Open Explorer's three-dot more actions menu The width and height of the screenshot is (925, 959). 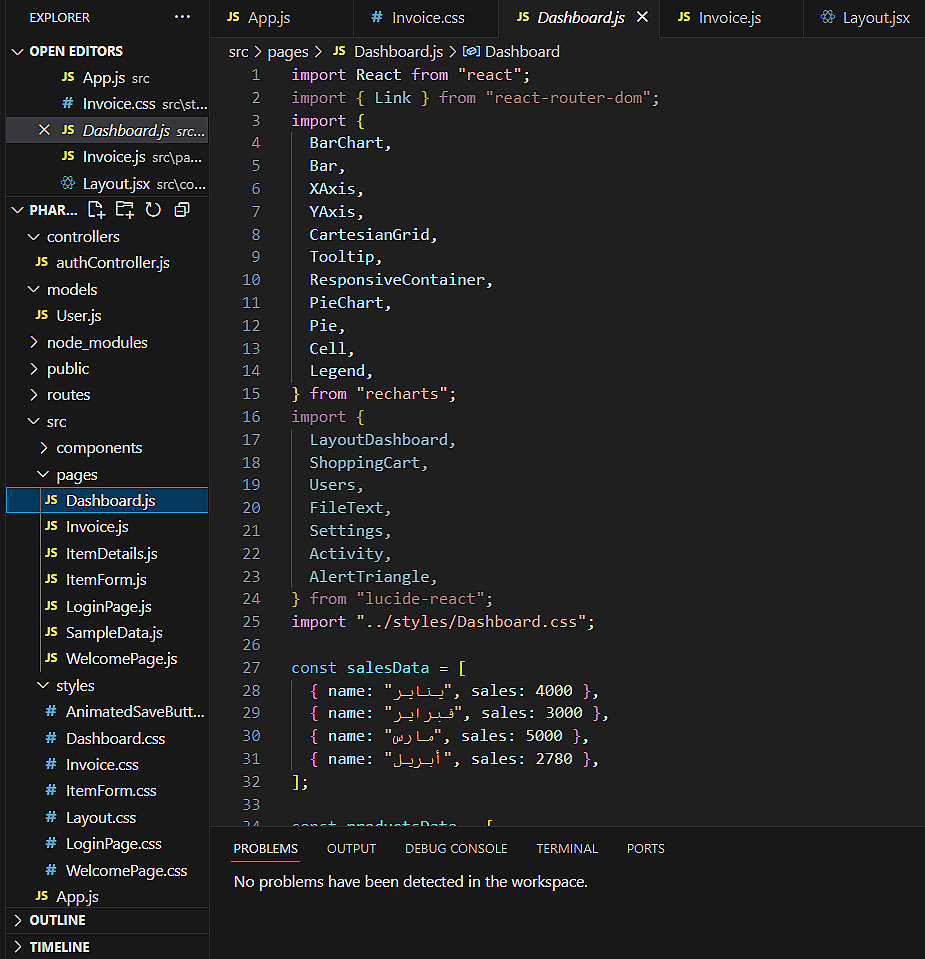pos(182,18)
